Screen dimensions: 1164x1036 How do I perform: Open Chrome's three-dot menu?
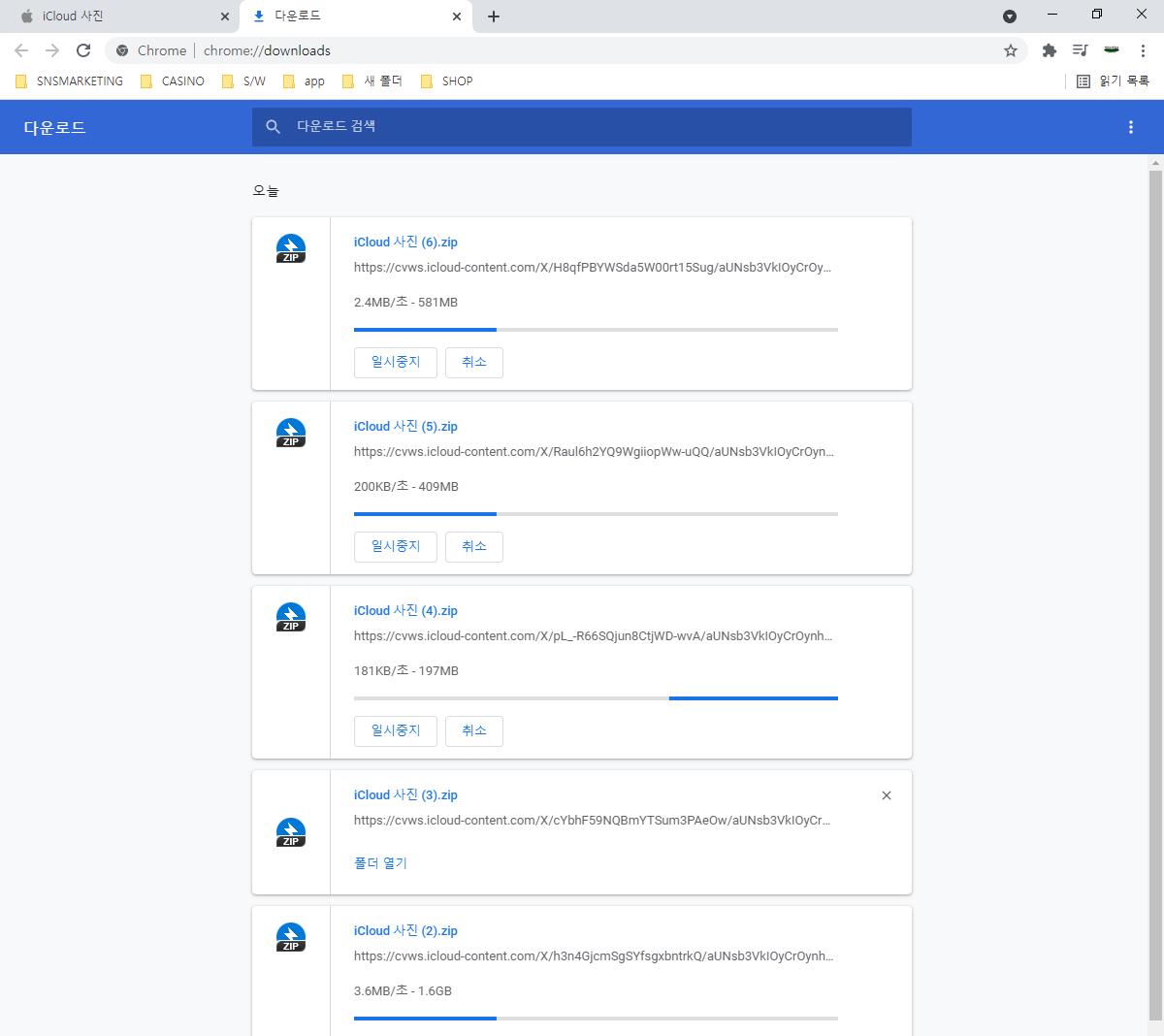coord(1143,50)
